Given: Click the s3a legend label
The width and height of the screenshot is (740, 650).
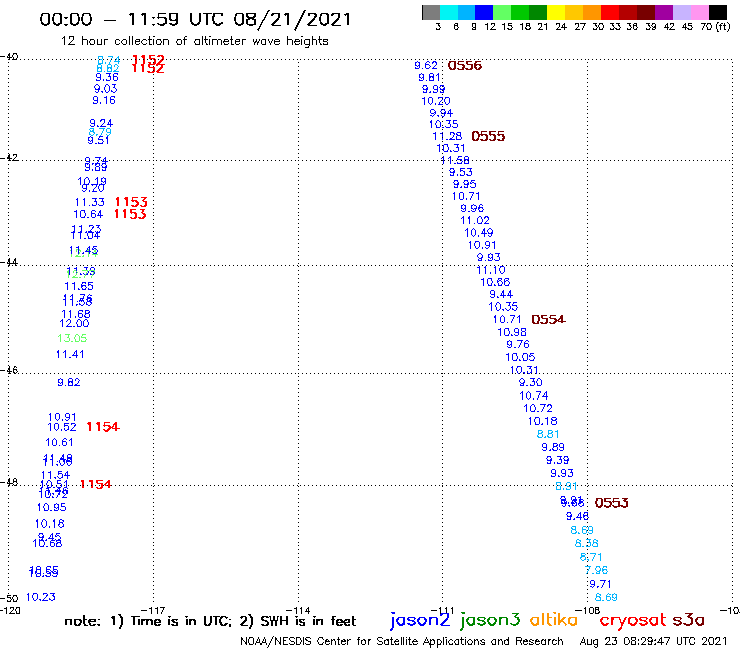Looking at the screenshot, I should (x=689, y=620).
